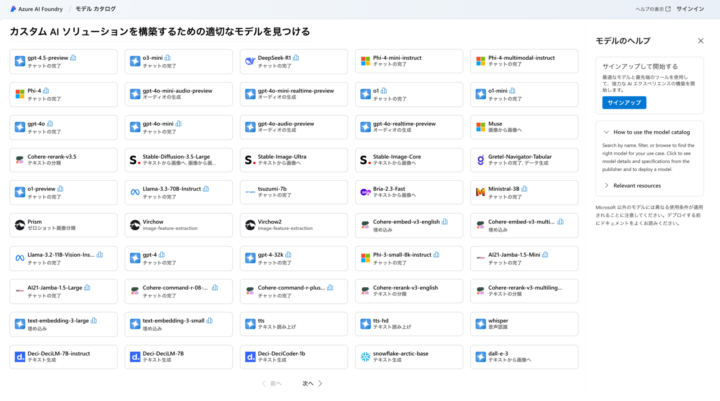Click the badge icon next to gpt-4.5-preview

click(x=73, y=58)
